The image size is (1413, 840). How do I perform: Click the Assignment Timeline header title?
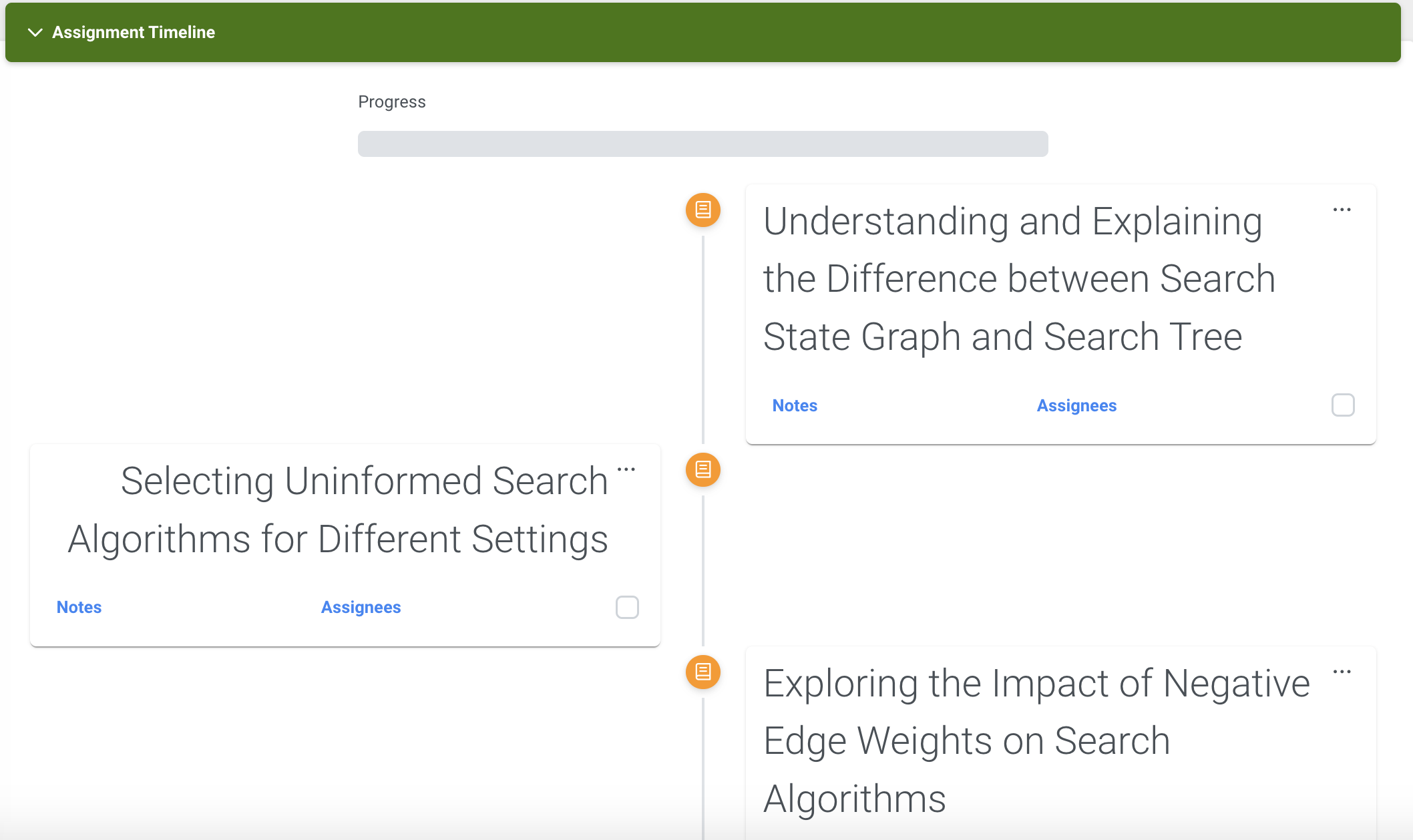point(134,33)
